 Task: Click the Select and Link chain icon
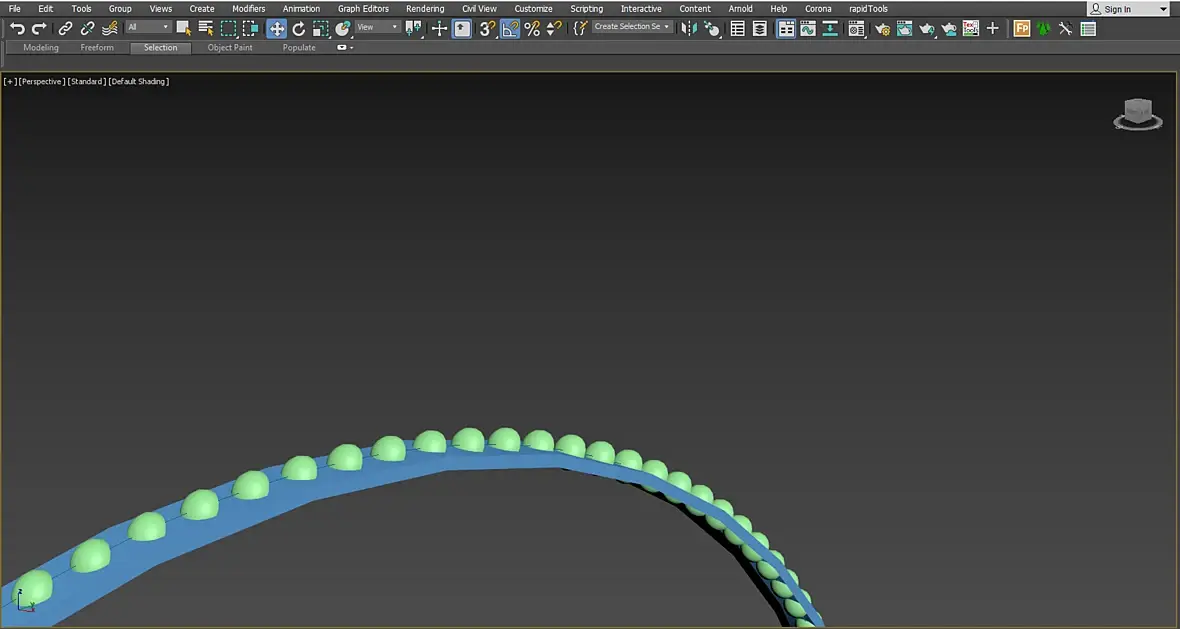point(65,29)
